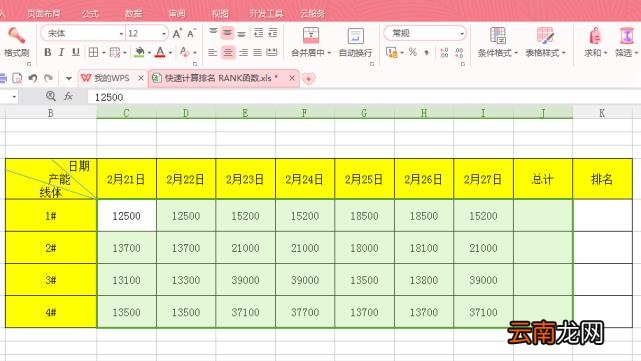Increase decimal places
This screenshot has width=641, height=361.
click(444, 52)
